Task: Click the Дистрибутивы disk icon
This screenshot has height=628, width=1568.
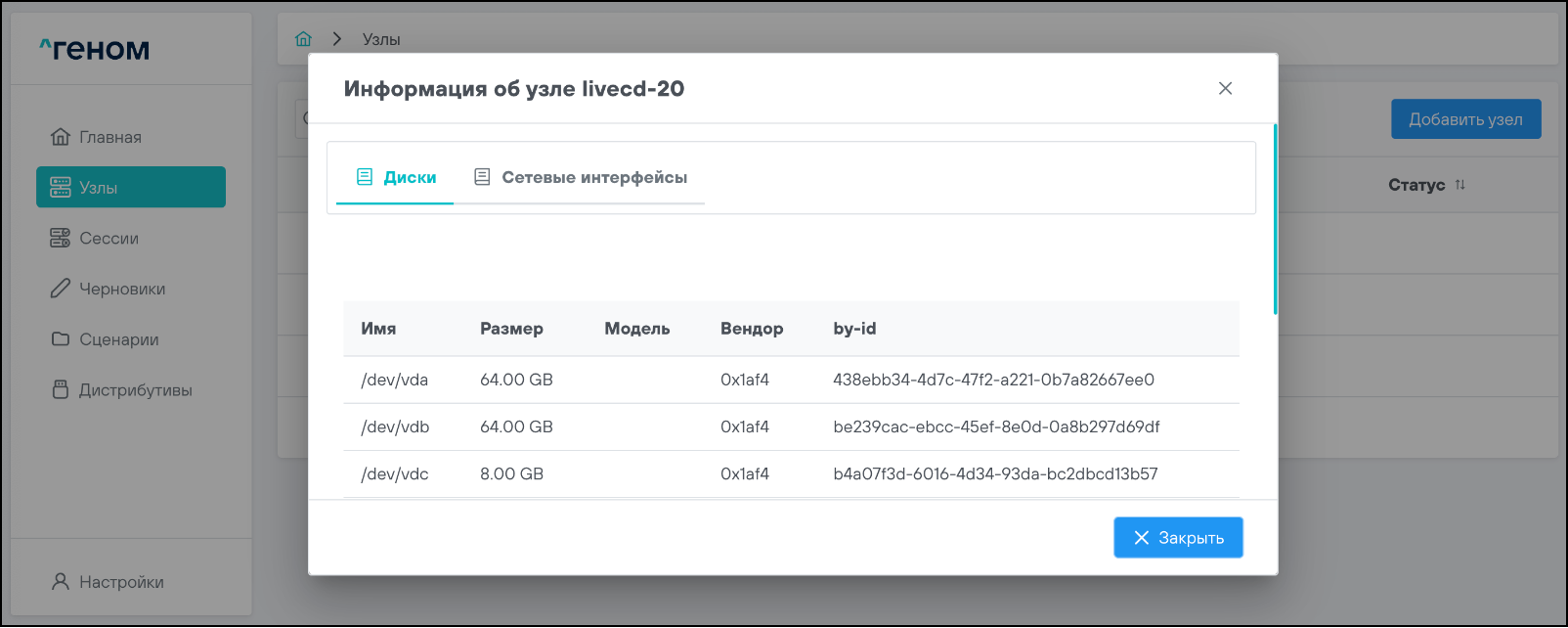Action: click(61, 389)
